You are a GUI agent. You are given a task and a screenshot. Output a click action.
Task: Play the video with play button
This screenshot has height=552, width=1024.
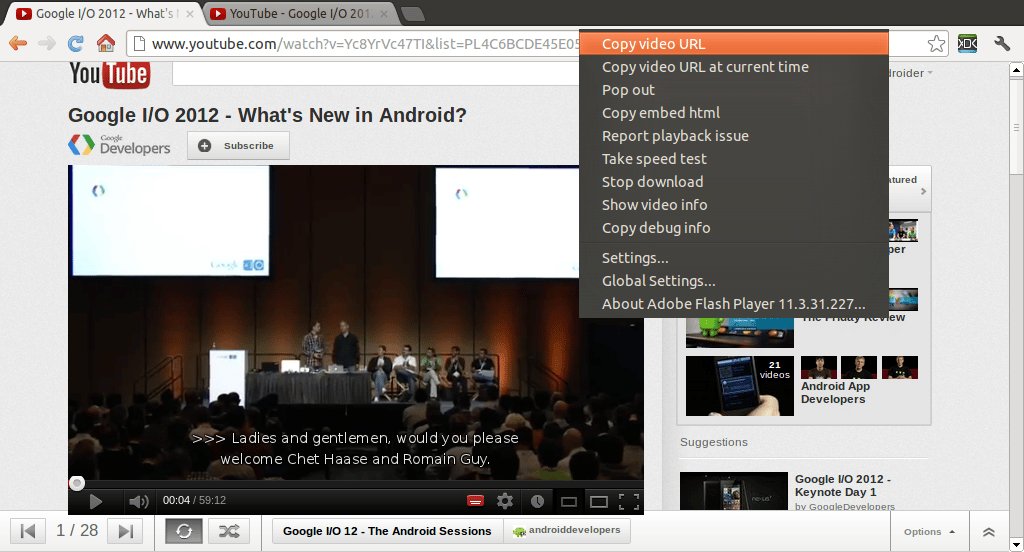[x=95, y=501]
